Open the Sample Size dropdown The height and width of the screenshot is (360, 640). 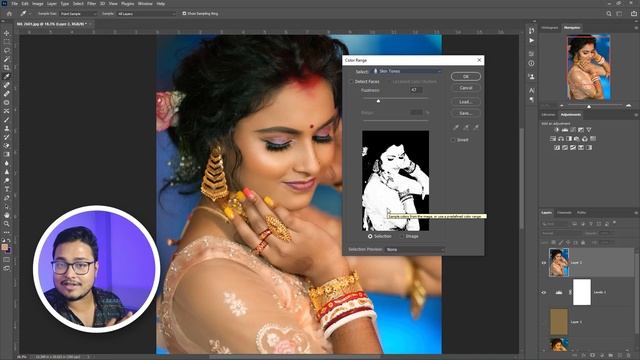pyautogui.click(x=78, y=13)
